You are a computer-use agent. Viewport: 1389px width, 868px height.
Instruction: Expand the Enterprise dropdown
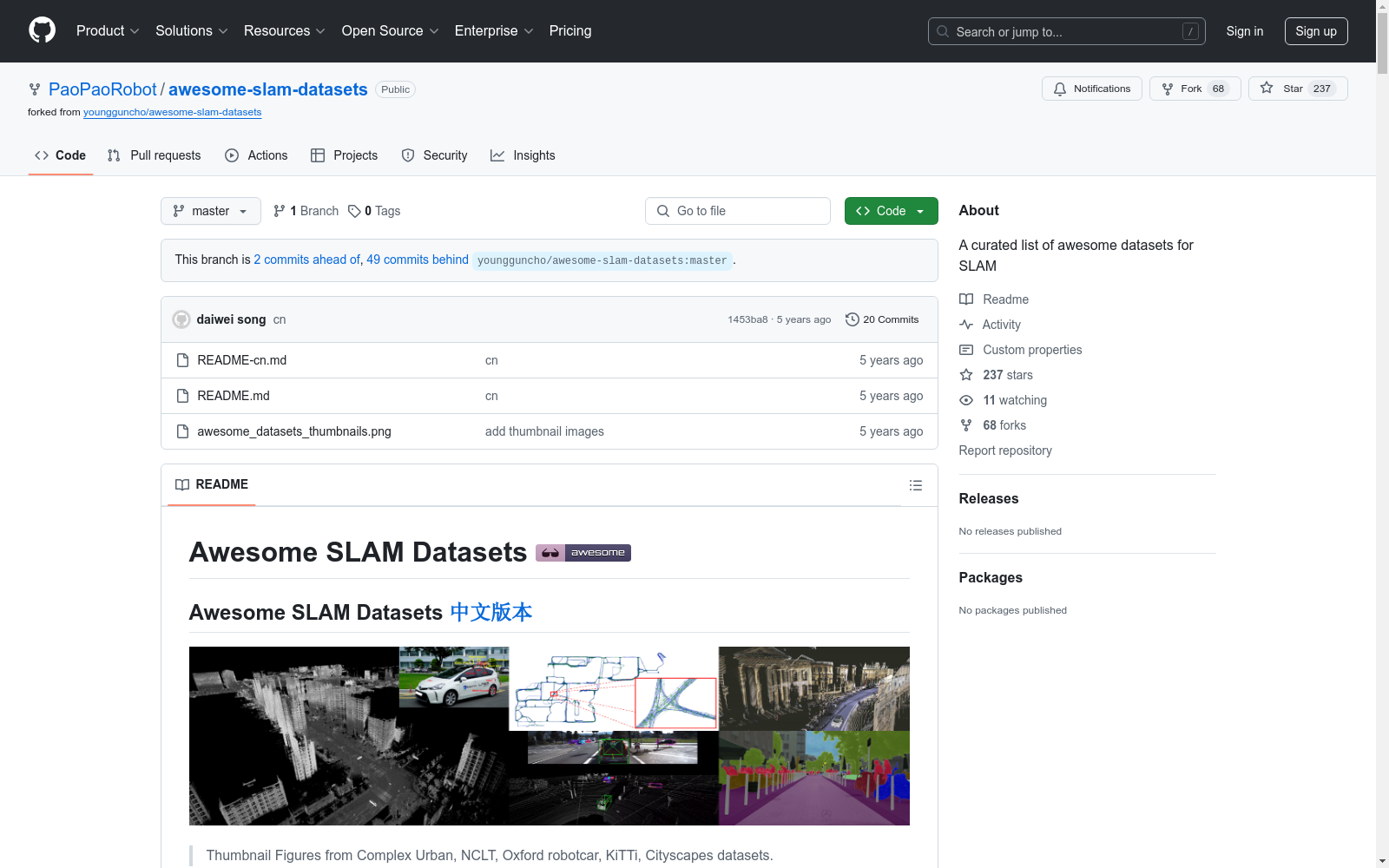493,30
